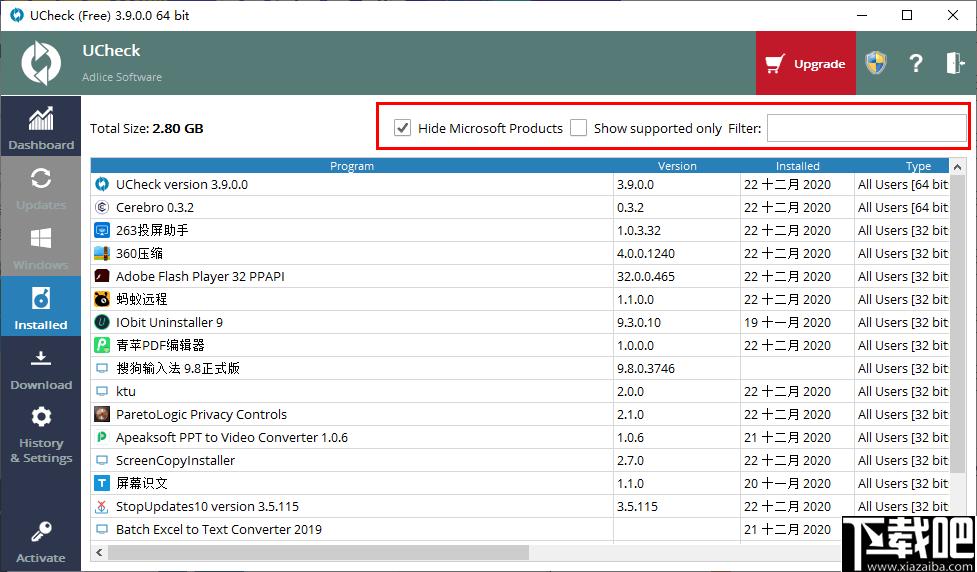This screenshot has height=572, width=977.
Task: Click 屏幕识文 install date 20 十一月 2020
Action: point(788,483)
